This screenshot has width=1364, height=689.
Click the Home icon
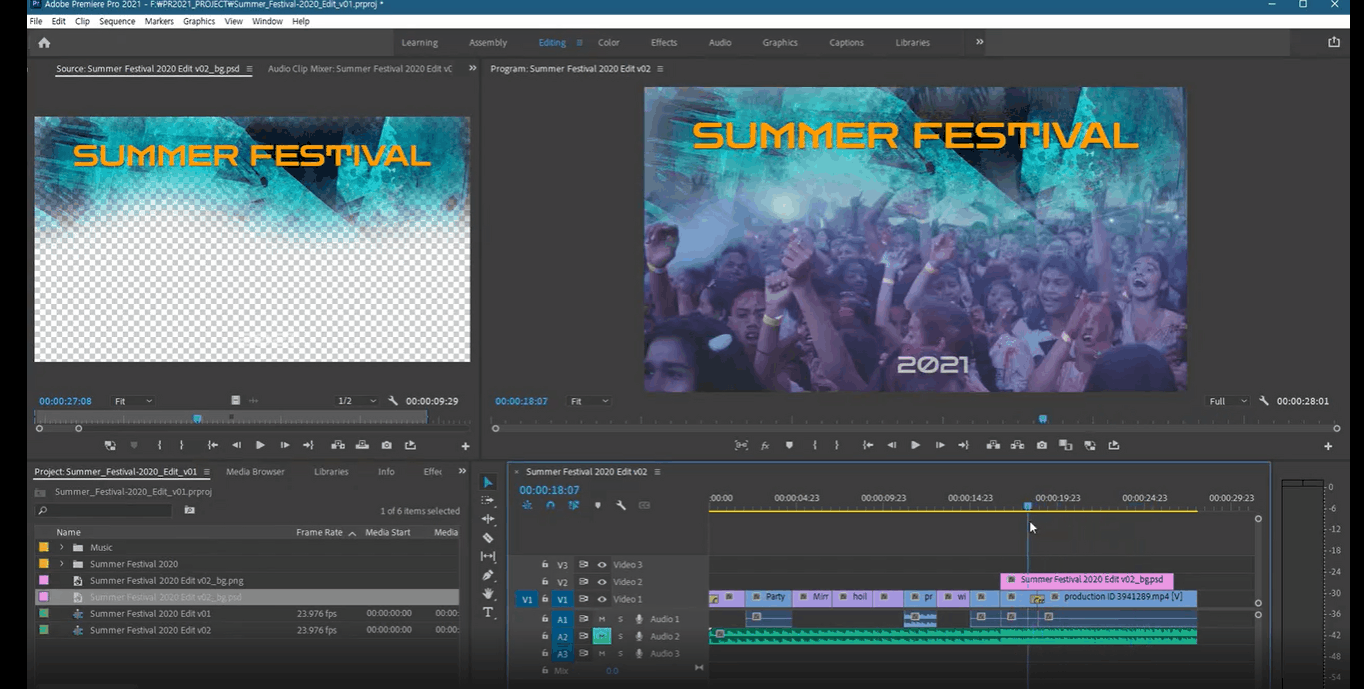click(x=44, y=43)
